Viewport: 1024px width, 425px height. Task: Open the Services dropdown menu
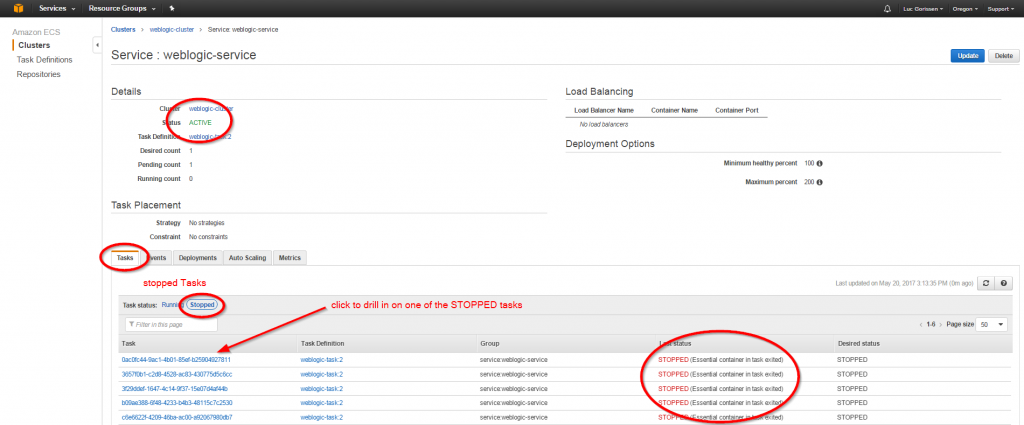[57, 8]
